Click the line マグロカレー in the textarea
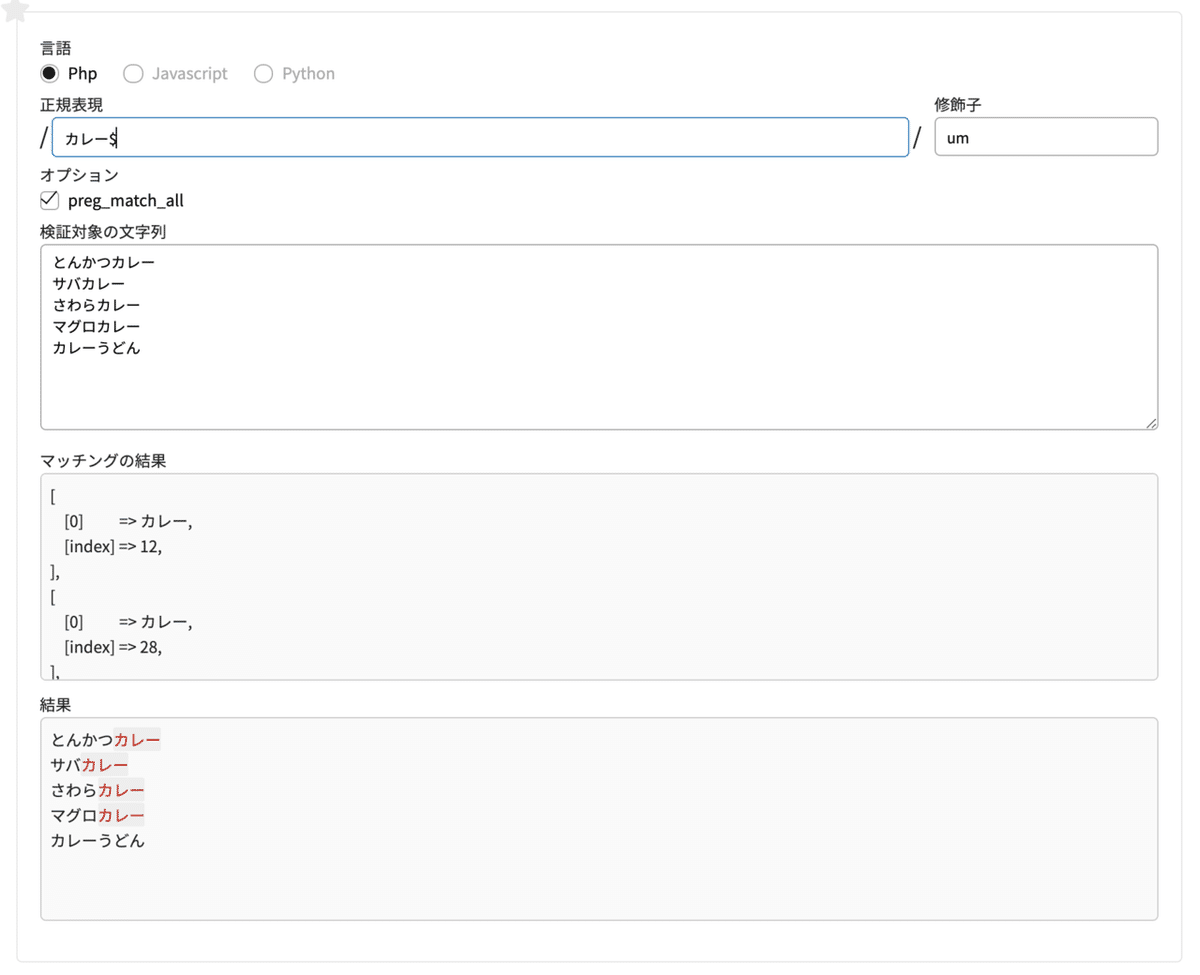The width and height of the screenshot is (1200, 975). 97,326
